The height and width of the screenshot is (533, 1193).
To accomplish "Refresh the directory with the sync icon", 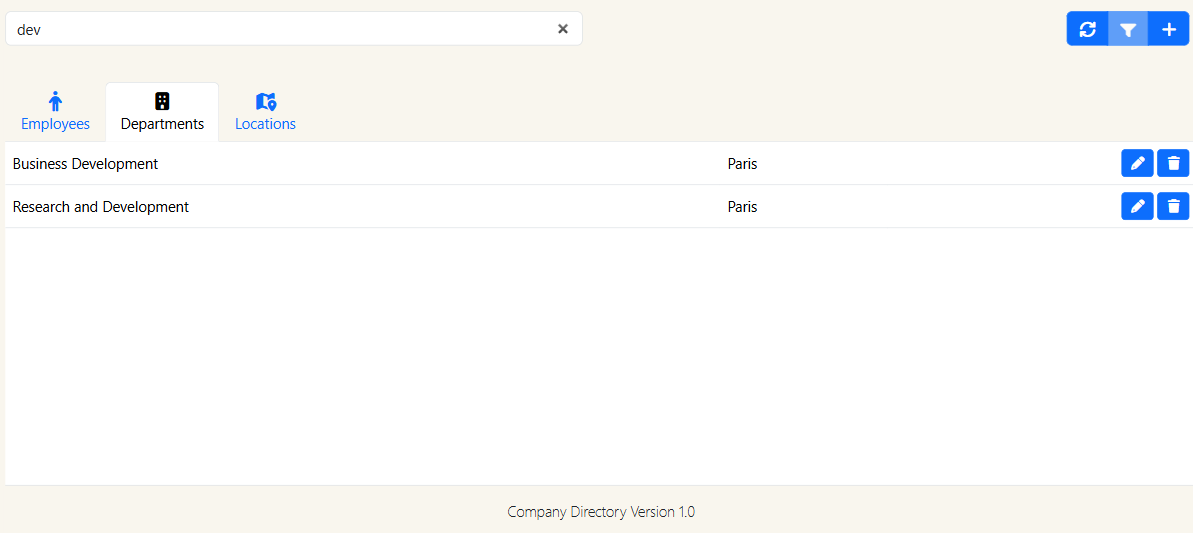I will (1088, 29).
